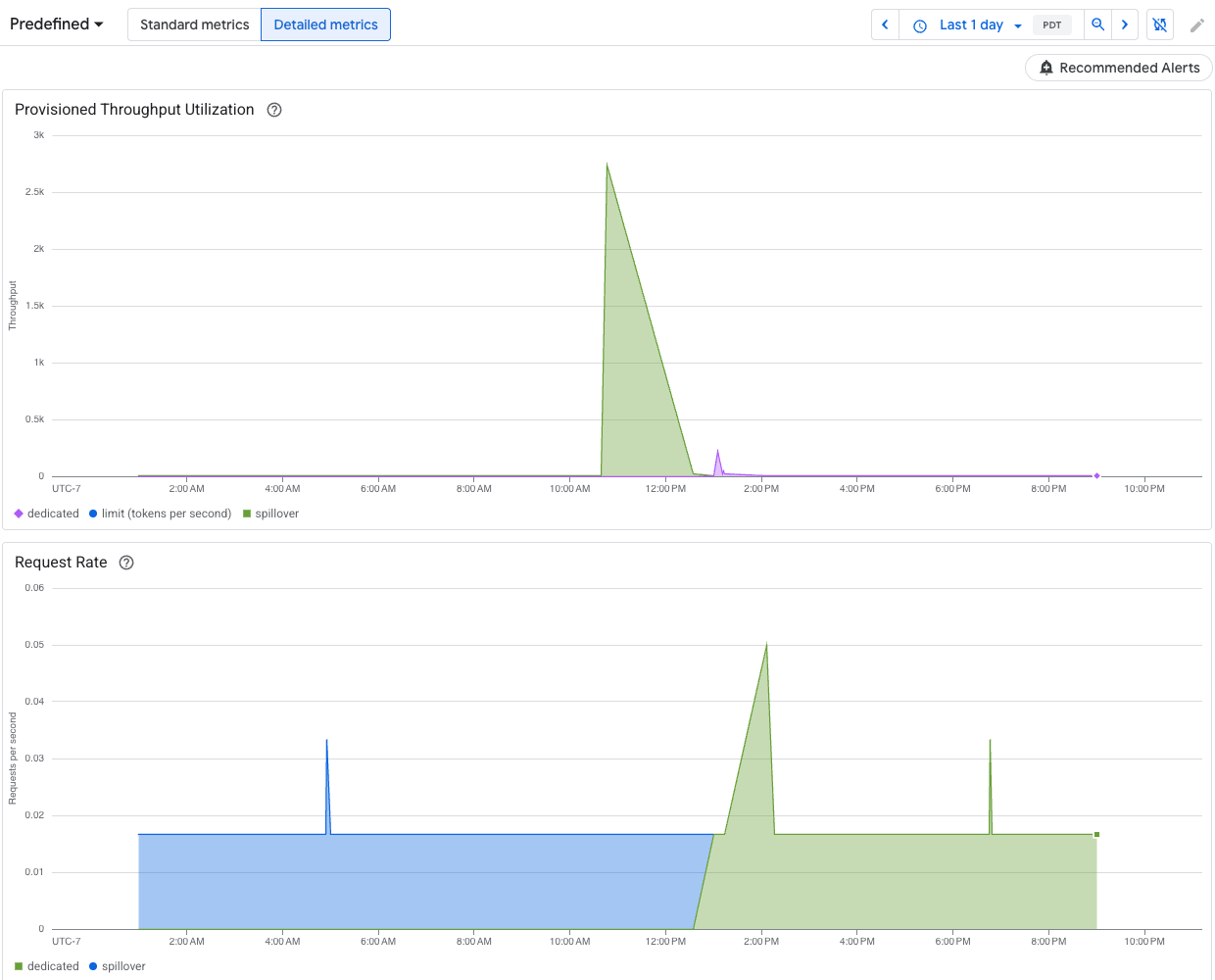This screenshot has width=1215, height=980.
Task: Open help for Provisioned Throughput Utilization
Action: (x=274, y=110)
